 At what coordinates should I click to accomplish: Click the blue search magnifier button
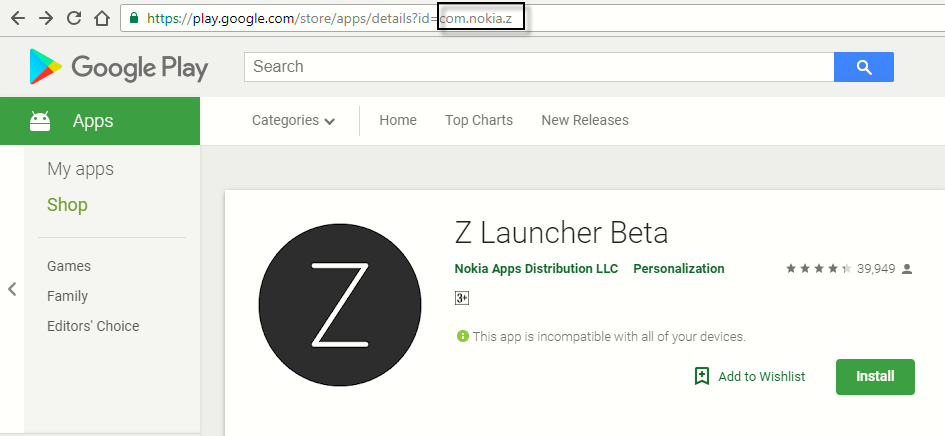864,67
